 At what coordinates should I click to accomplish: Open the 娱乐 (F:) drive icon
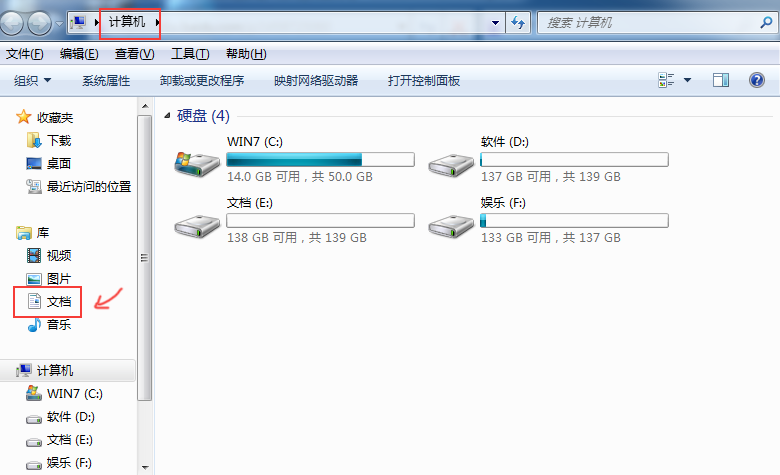tap(451, 226)
